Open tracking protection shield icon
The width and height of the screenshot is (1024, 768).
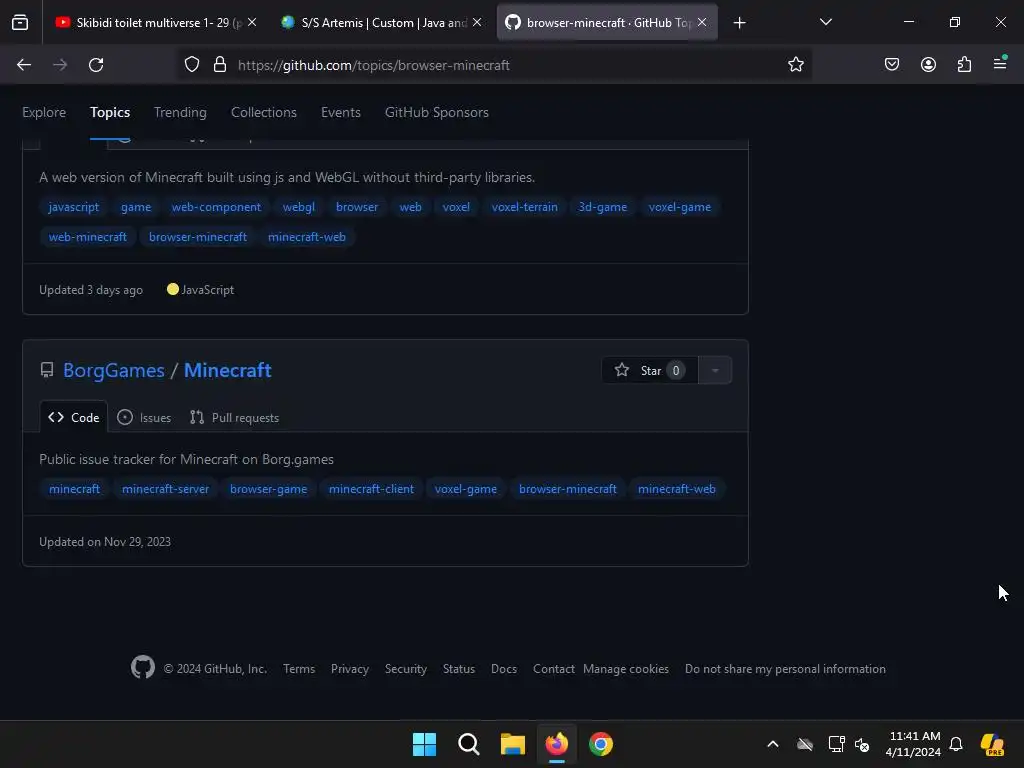pyautogui.click(x=191, y=65)
